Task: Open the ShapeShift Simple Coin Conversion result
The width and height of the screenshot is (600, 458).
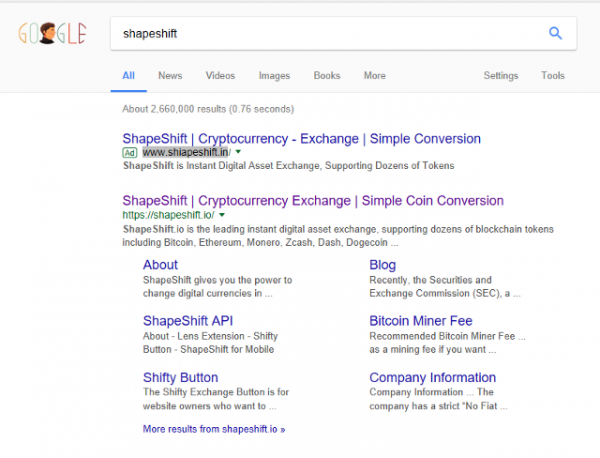Action: 313,200
